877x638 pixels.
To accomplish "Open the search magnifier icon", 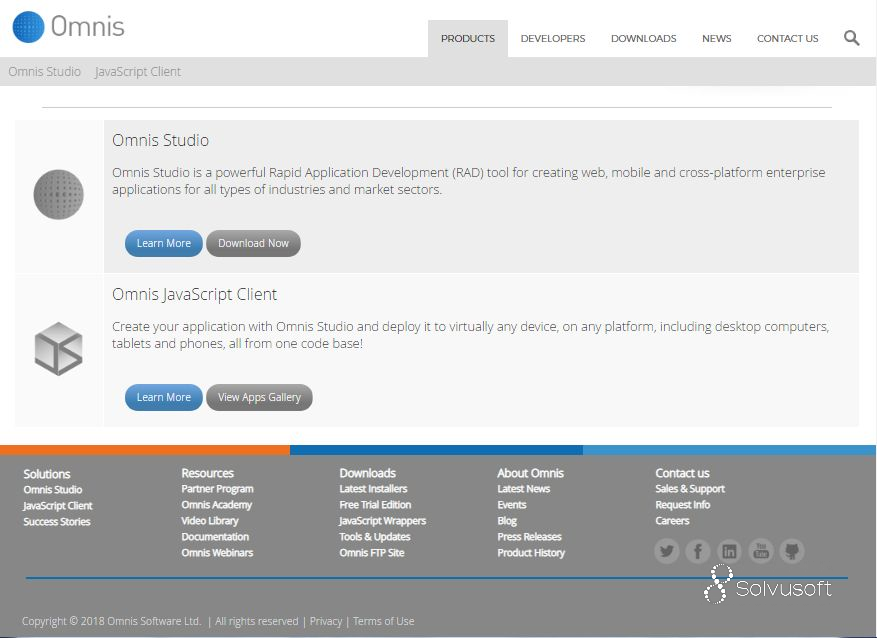I will click(851, 38).
